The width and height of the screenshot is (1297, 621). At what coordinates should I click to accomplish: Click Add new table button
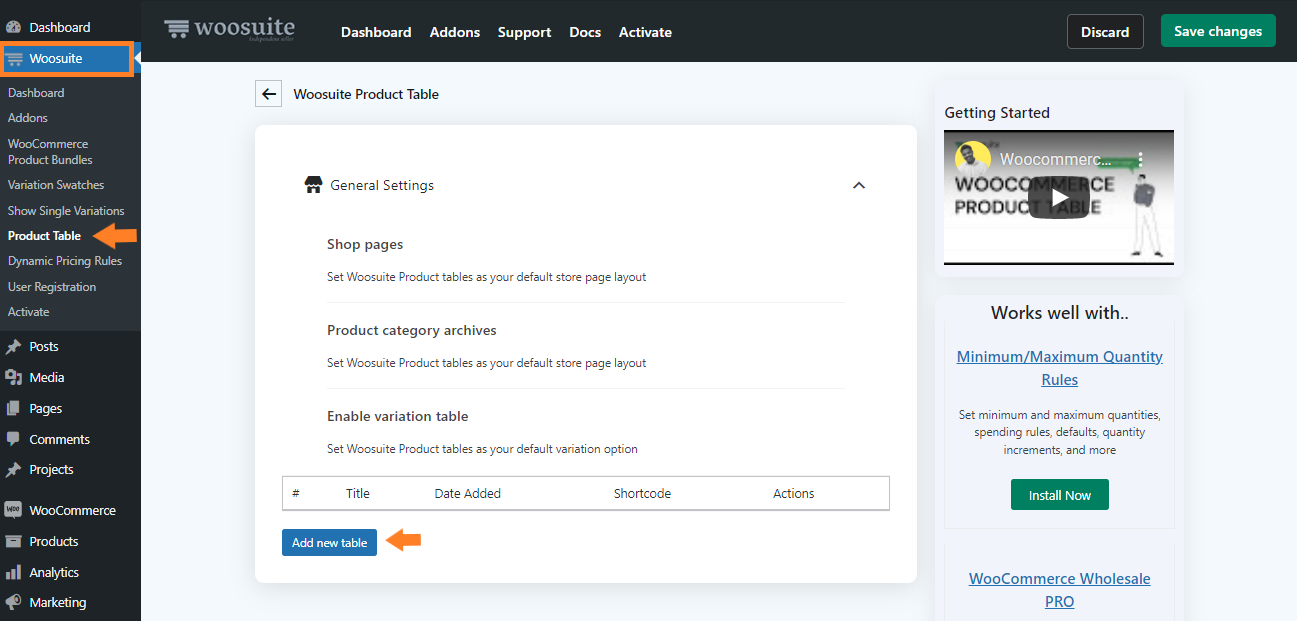(x=329, y=543)
